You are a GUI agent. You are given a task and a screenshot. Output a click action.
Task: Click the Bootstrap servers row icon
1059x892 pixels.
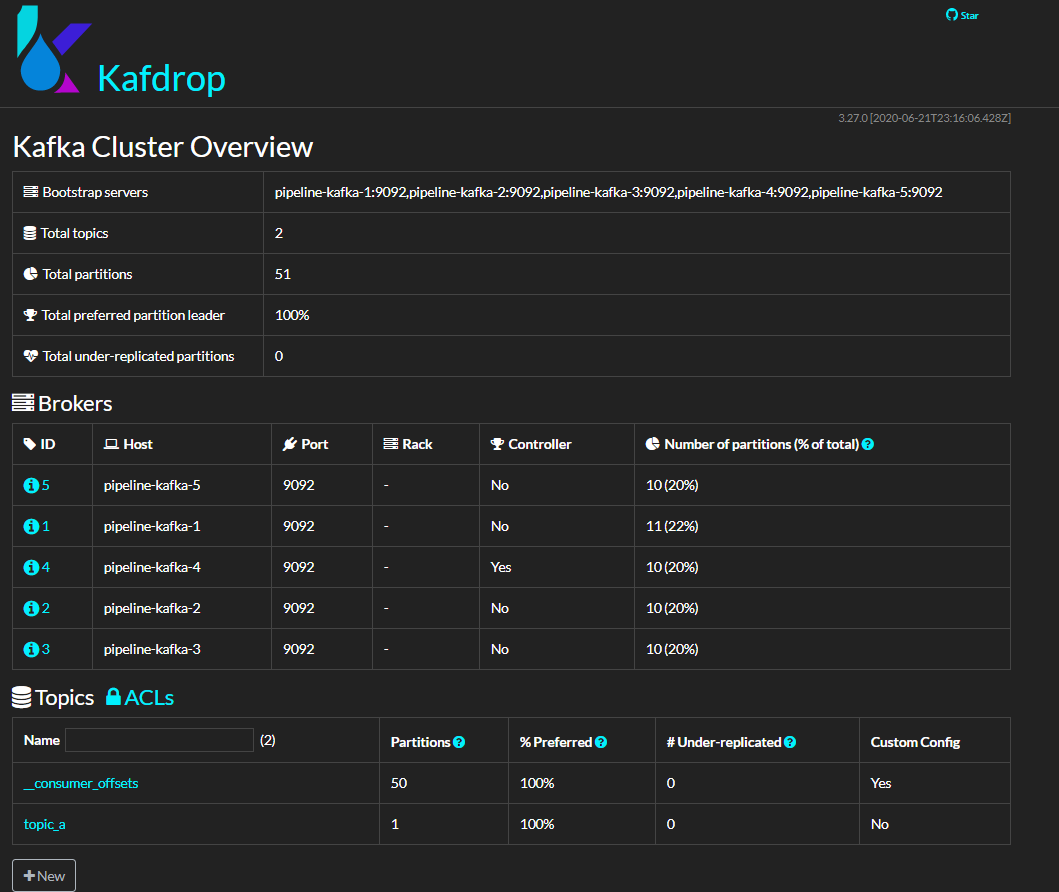[x=30, y=192]
